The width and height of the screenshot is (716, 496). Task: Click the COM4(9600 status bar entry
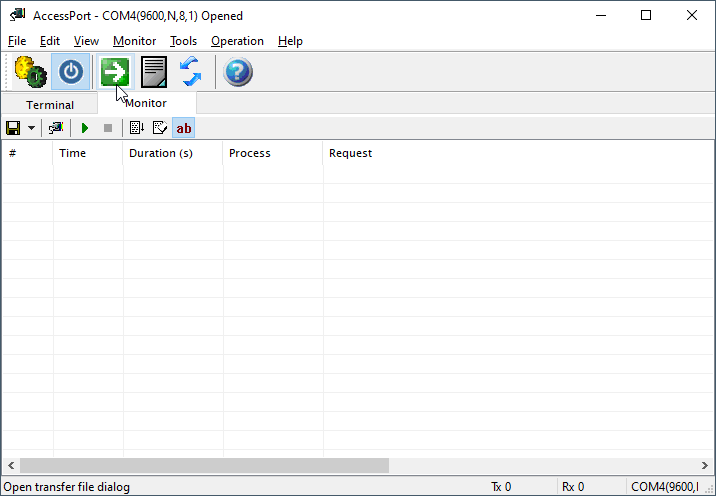[x=665, y=487]
